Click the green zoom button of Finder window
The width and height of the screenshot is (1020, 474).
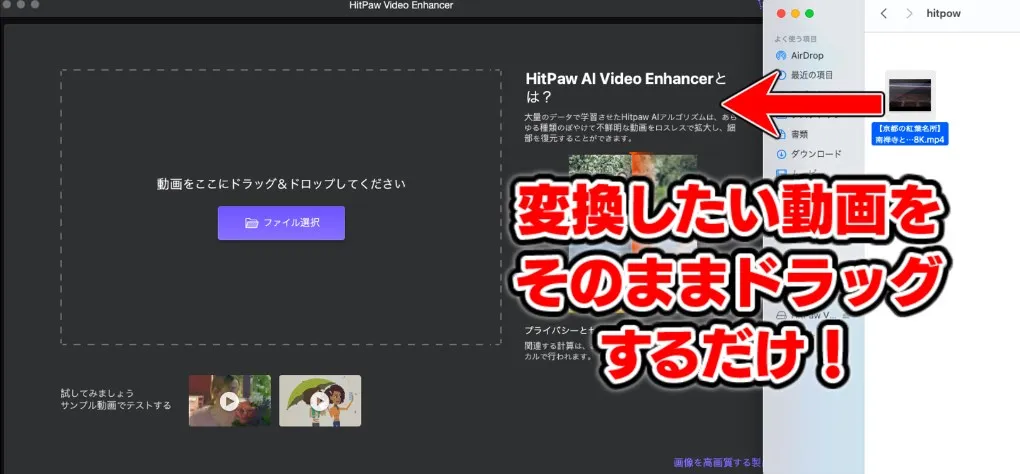[810, 14]
